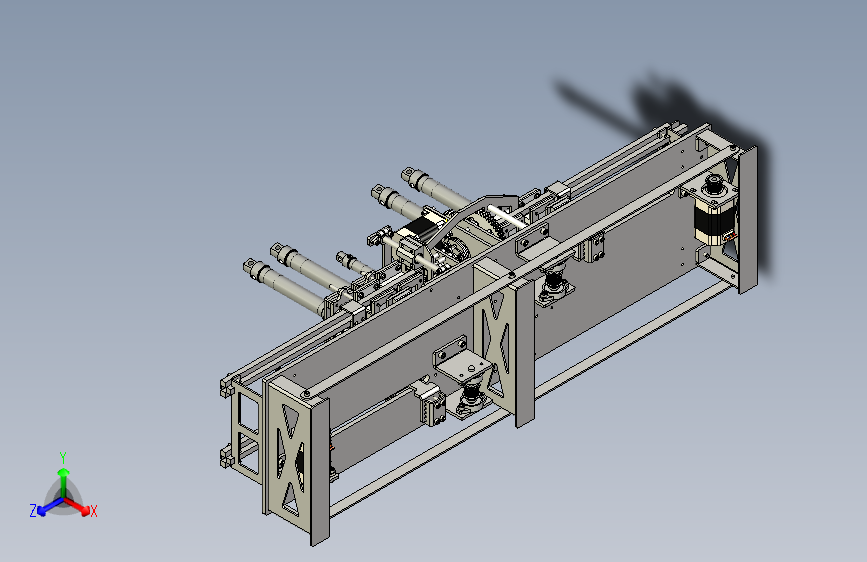
Task: Select the shortest pneumatic cylinder on the model
Action: pos(354,263)
